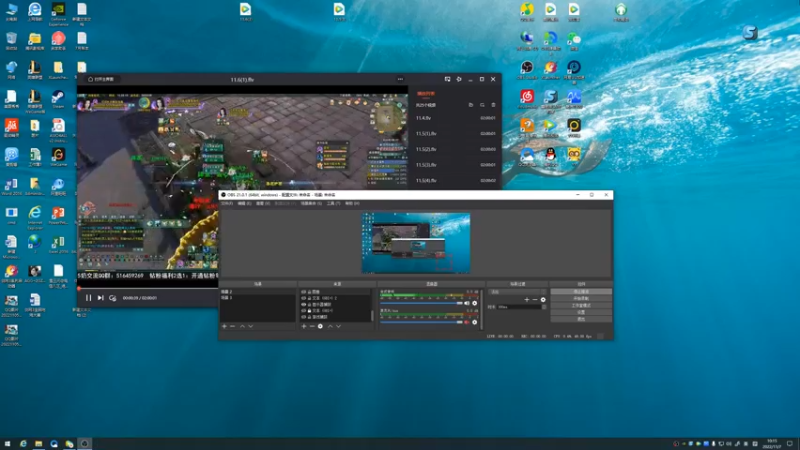Adjust the microphone volume slider
The height and width of the screenshot is (450, 800).
421,322
